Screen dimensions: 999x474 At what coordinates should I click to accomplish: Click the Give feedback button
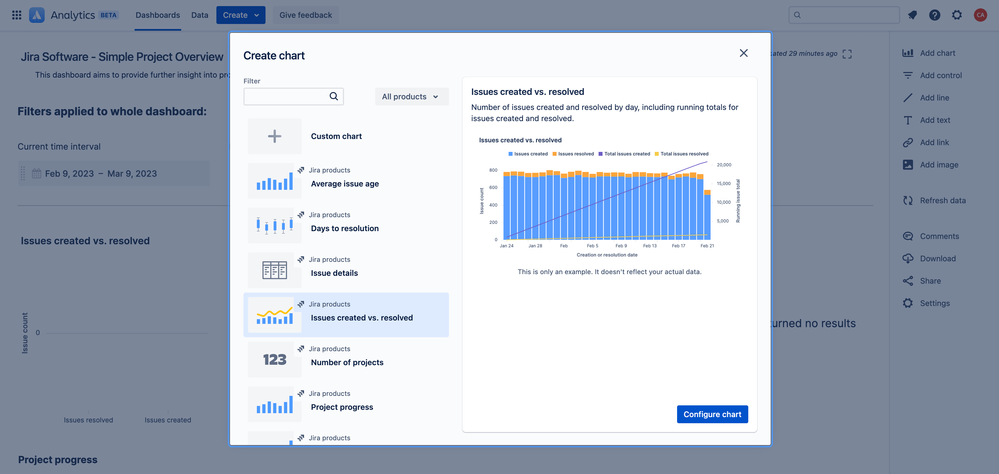306,15
